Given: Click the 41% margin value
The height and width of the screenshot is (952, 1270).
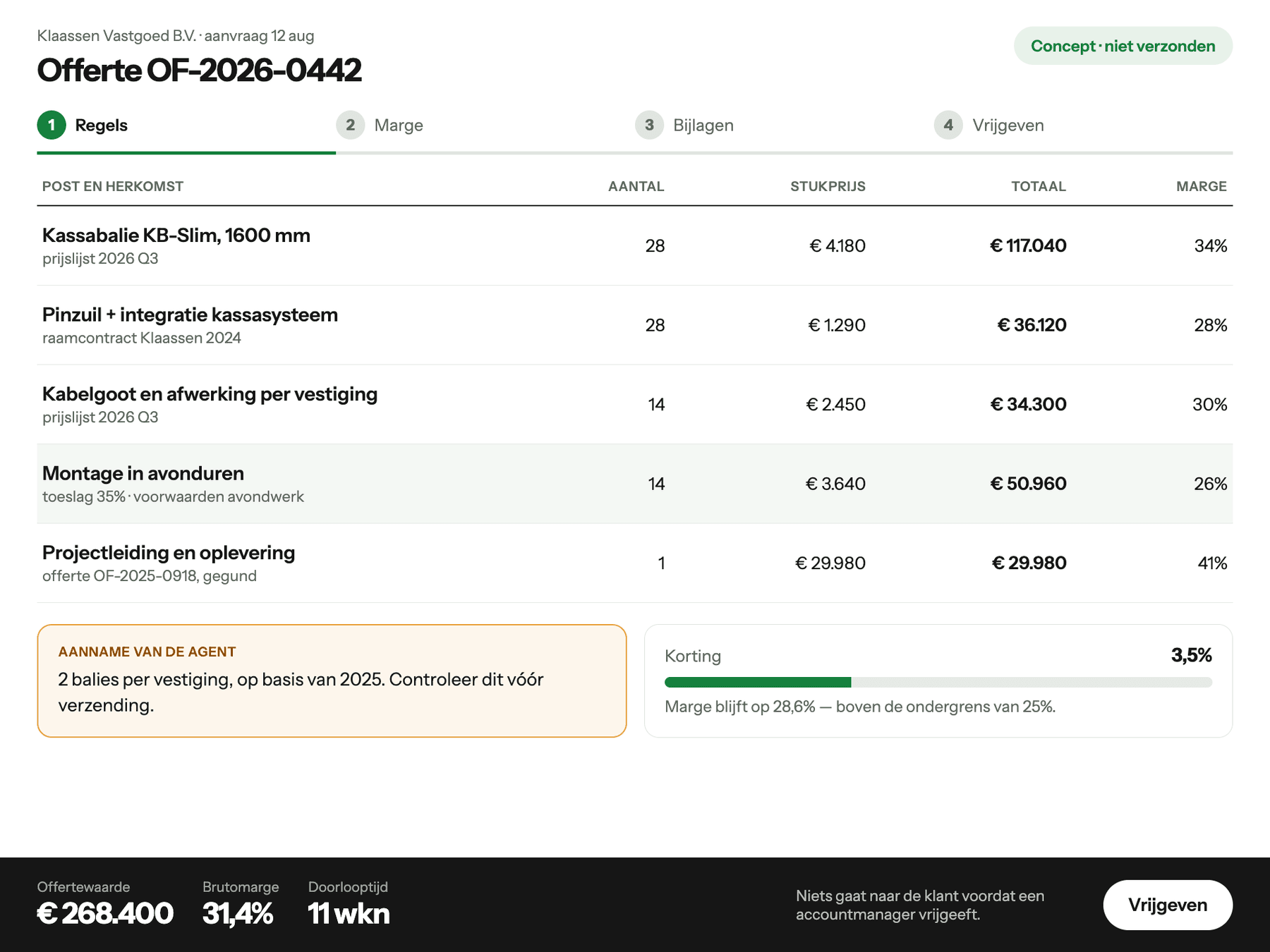Looking at the screenshot, I should point(1212,563).
